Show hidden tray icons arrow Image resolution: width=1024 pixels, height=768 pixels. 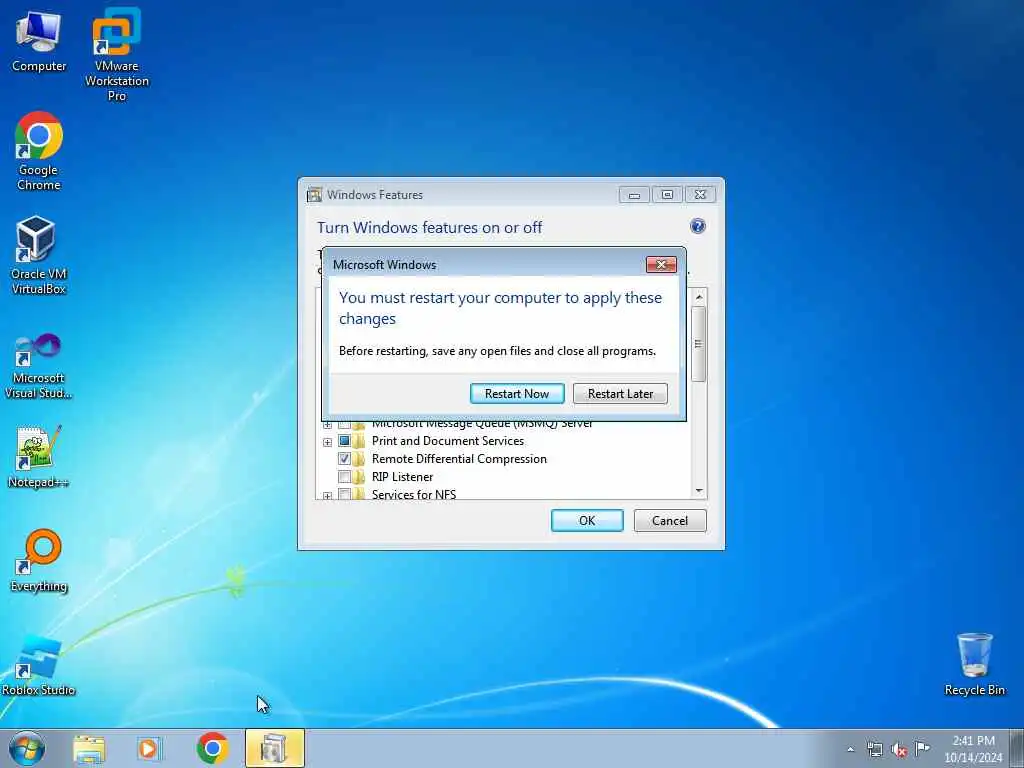(x=850, y=749)
